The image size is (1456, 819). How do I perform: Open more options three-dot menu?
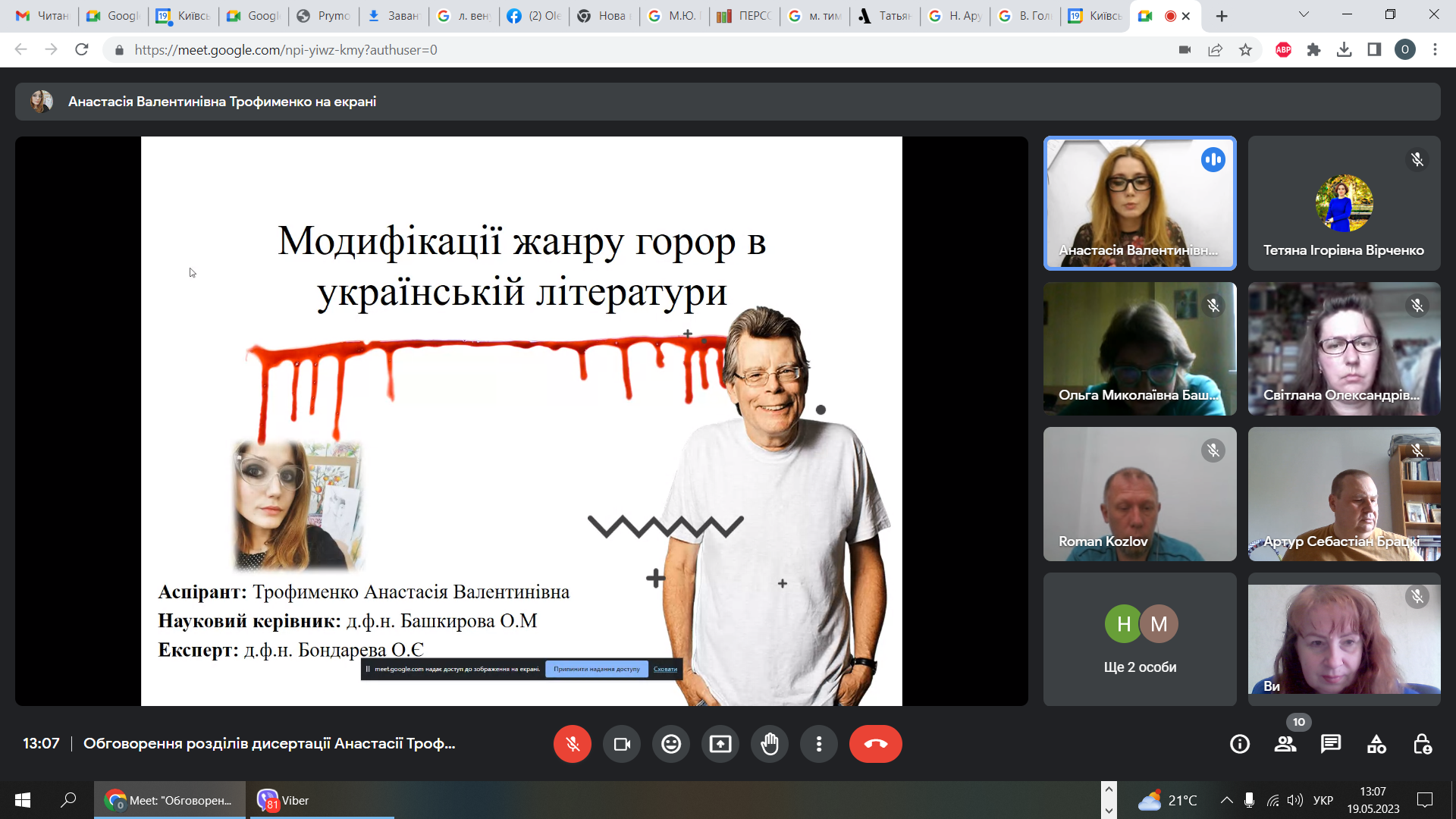pos(819,744)
